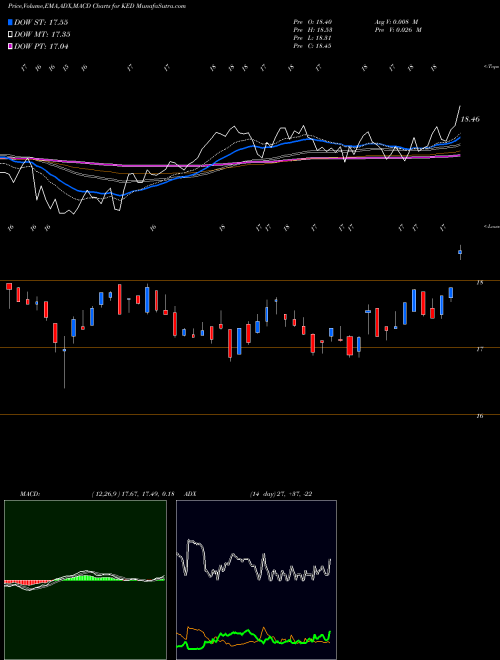Click the 18.46 latest price label
Viewport: 500px width, 660px height.
470,120
